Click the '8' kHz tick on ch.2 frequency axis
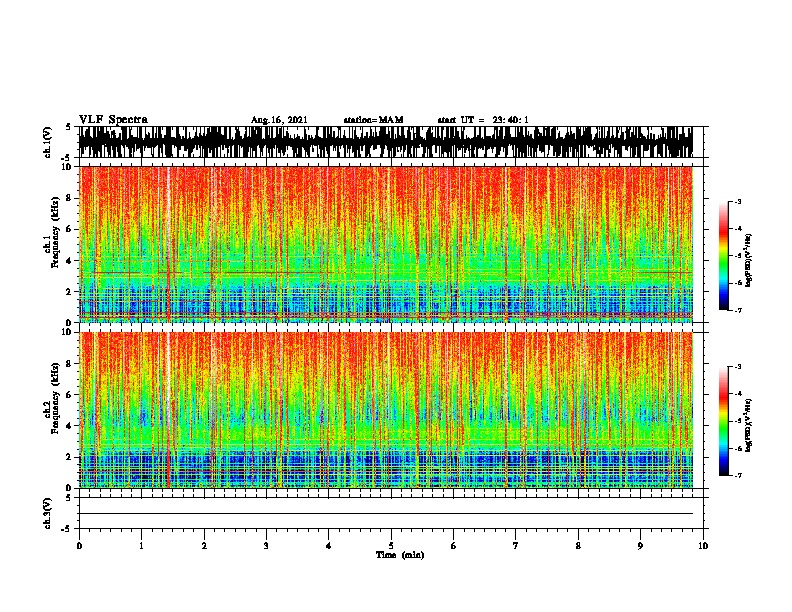 70,364
